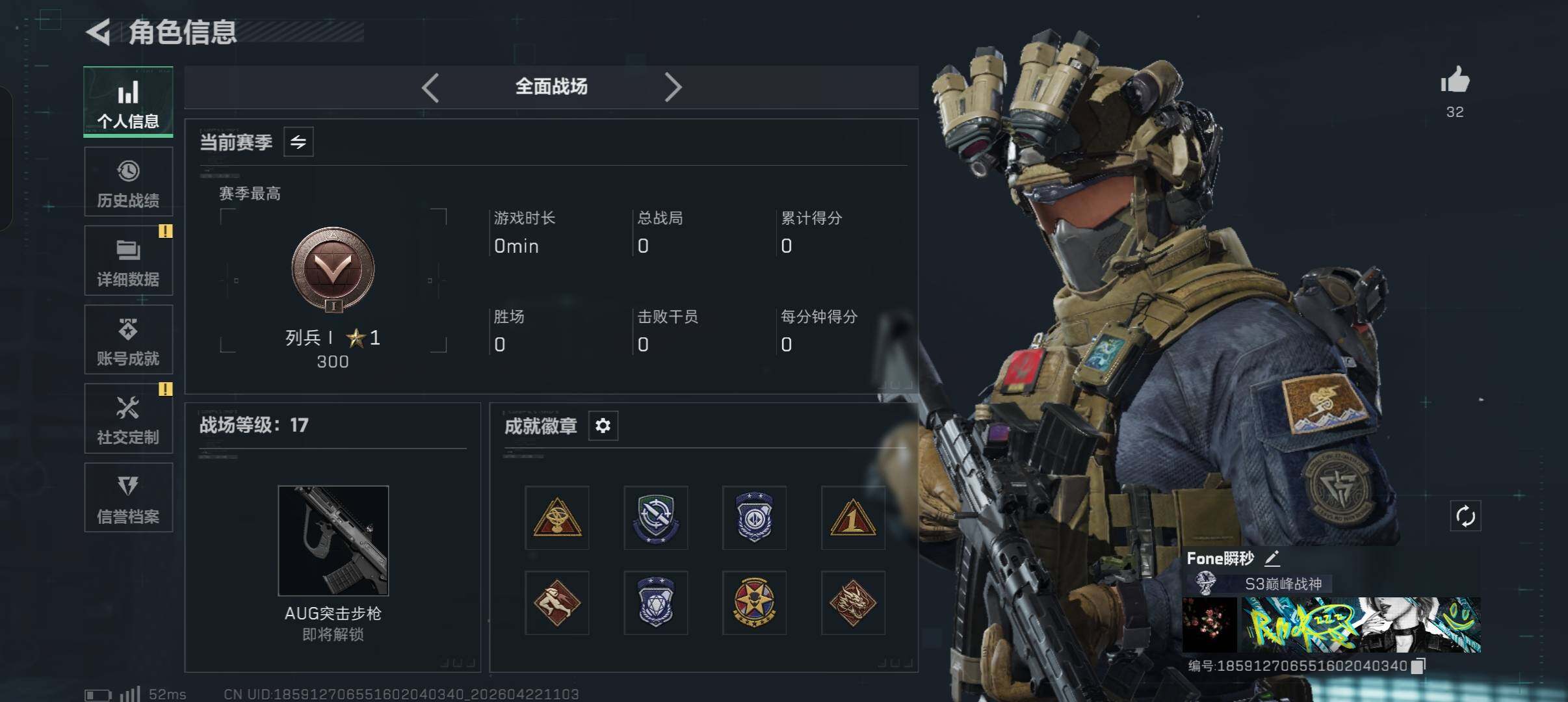Click the edit pencil next to Fone瞬秒
The height and width of the screenshot is (702, 1568).
(x=1272, y=558)
